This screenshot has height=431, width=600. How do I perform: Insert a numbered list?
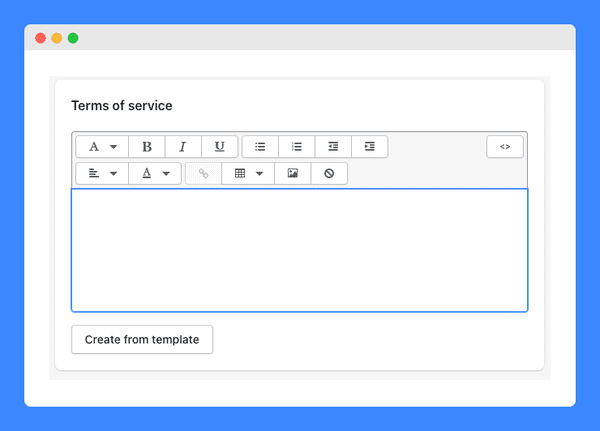pyautogui.click(x=297, y=147)
